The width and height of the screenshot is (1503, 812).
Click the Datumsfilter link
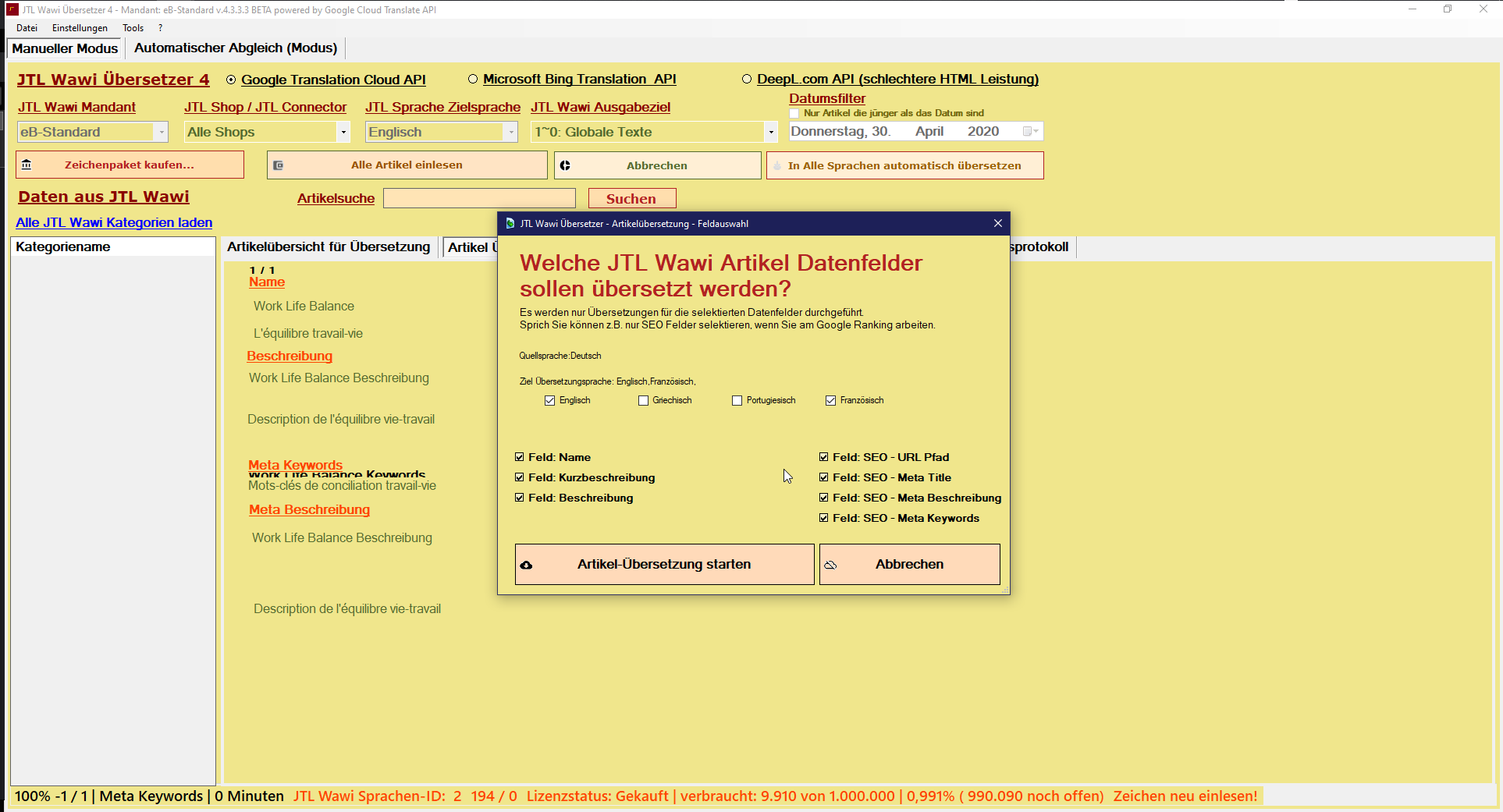tap(827, 98)
